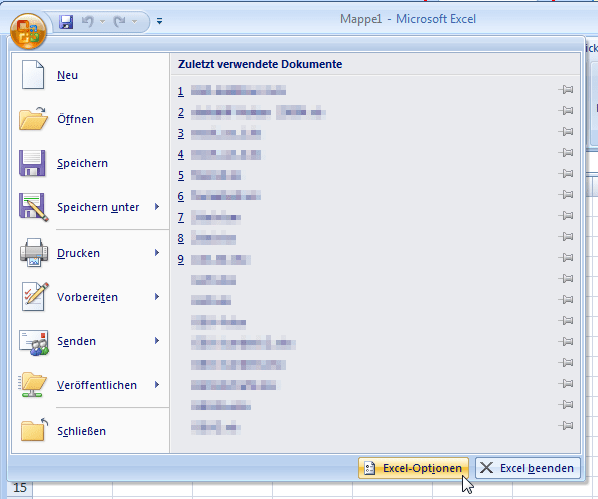Viewport: 598px width, 499px height.
Task: Click the floppy with pencil Speichern unter icon
Action: 34,207
